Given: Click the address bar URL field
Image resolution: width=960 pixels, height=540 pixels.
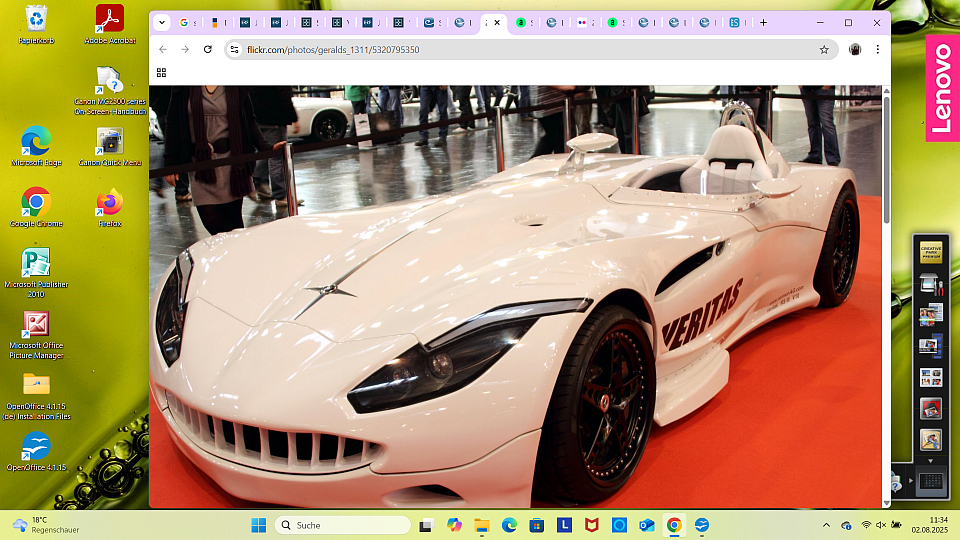Looking at the screenshot, I should [x=530, y=50].
